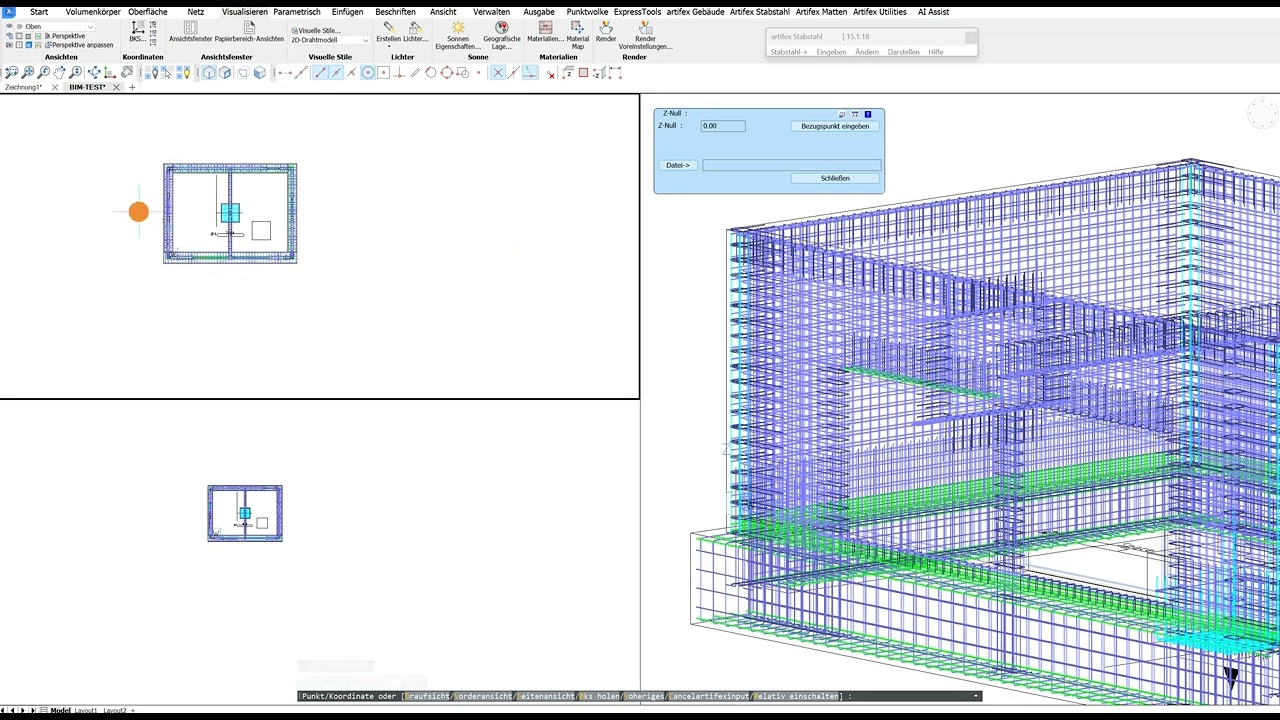Screen dimensions: 1280x720
Task: Switch to the Einfügen ribbon tab
Action: (x=347, y=12)
